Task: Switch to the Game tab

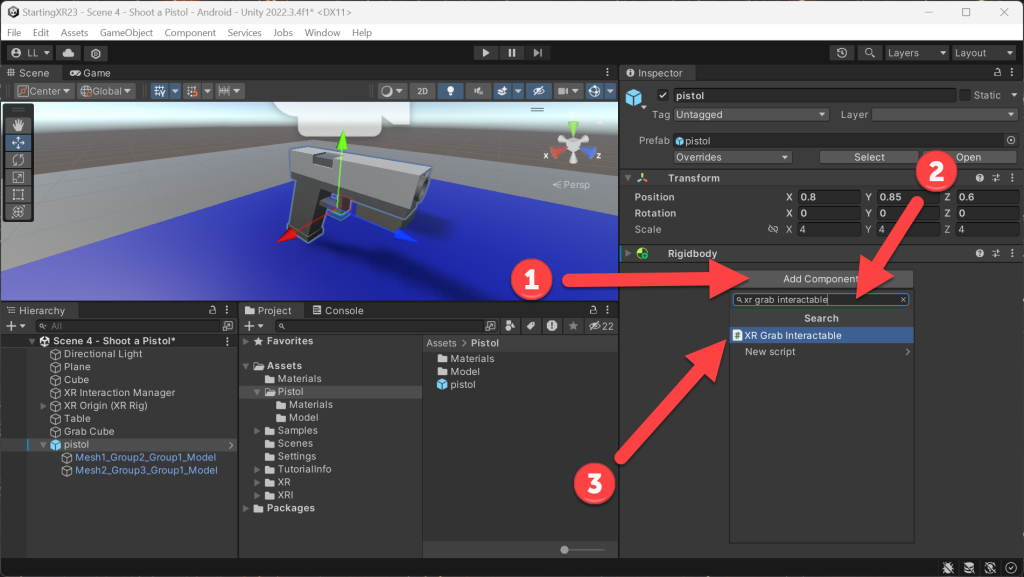Action: [90, 73]
